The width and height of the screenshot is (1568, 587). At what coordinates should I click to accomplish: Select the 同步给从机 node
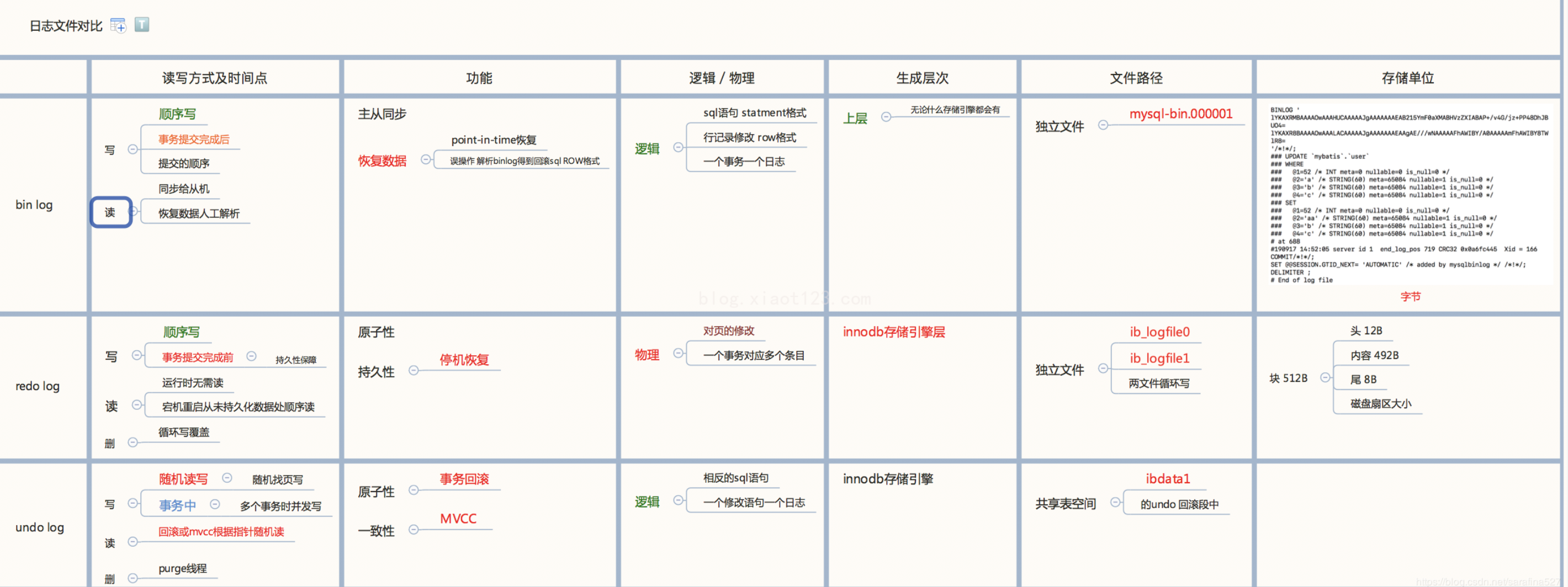184,189
